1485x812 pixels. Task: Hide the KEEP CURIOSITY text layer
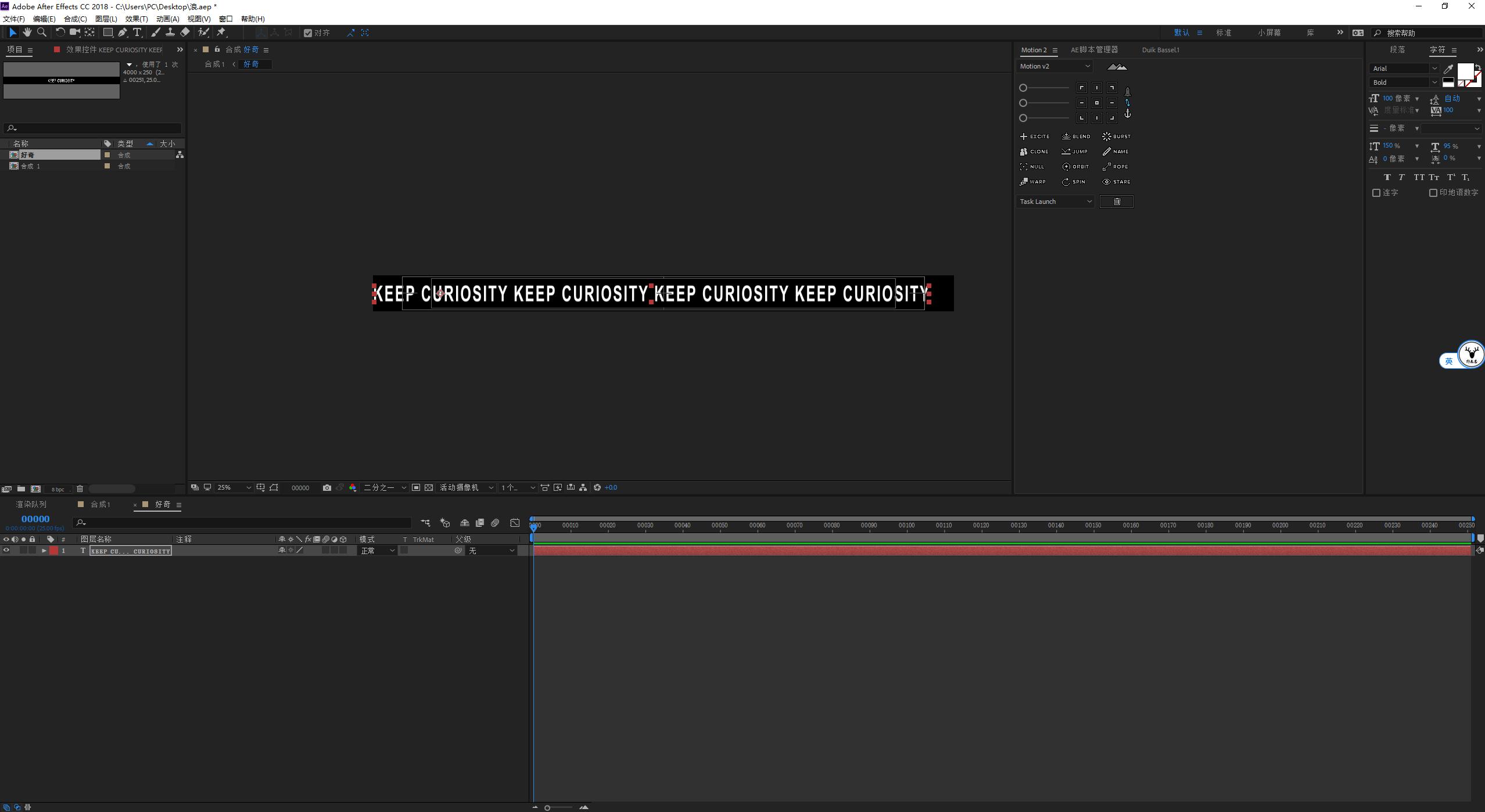pyautogui.click(x=6, y=551)
